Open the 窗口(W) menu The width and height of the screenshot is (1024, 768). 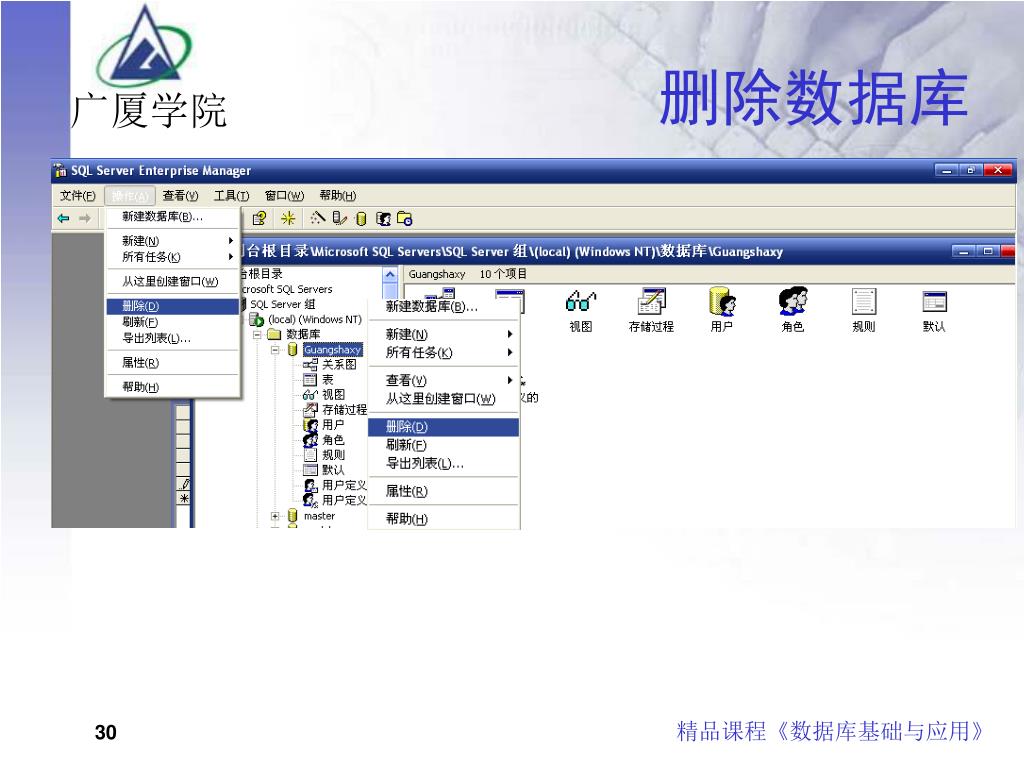[x=284, y=195]
